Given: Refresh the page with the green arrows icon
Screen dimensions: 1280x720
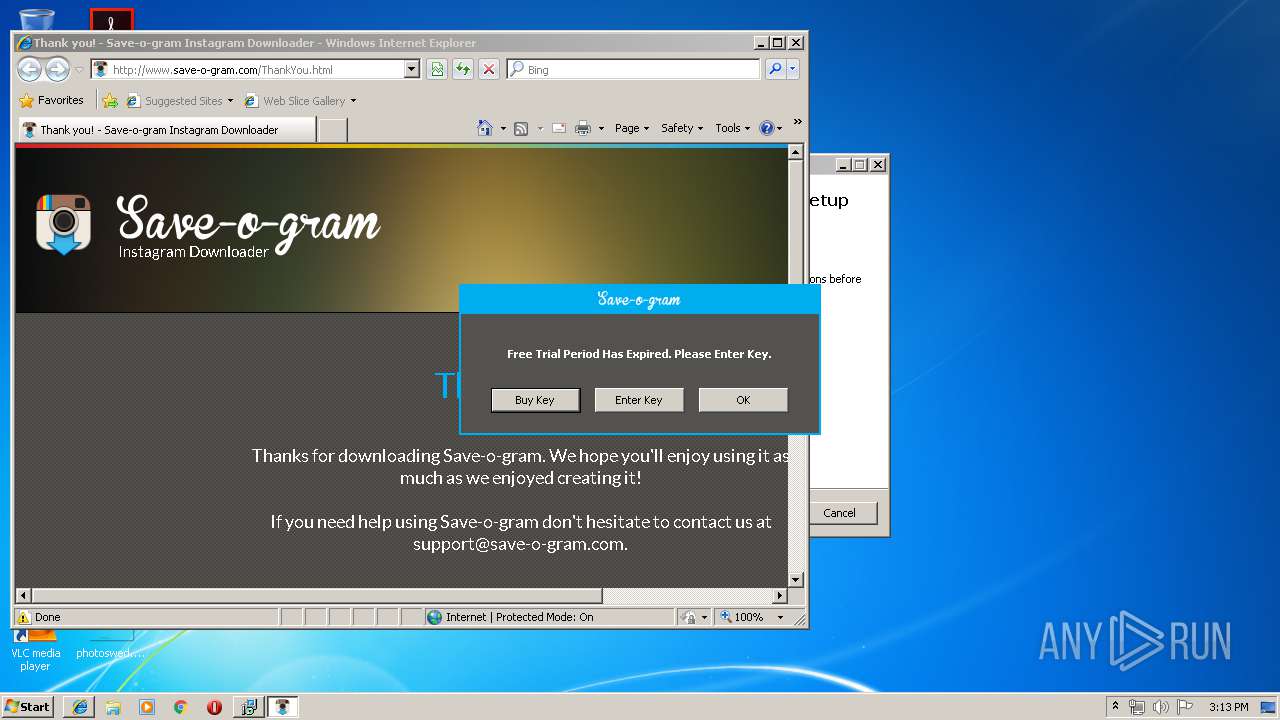Looking at the screenshot, I should pos(462,70).
